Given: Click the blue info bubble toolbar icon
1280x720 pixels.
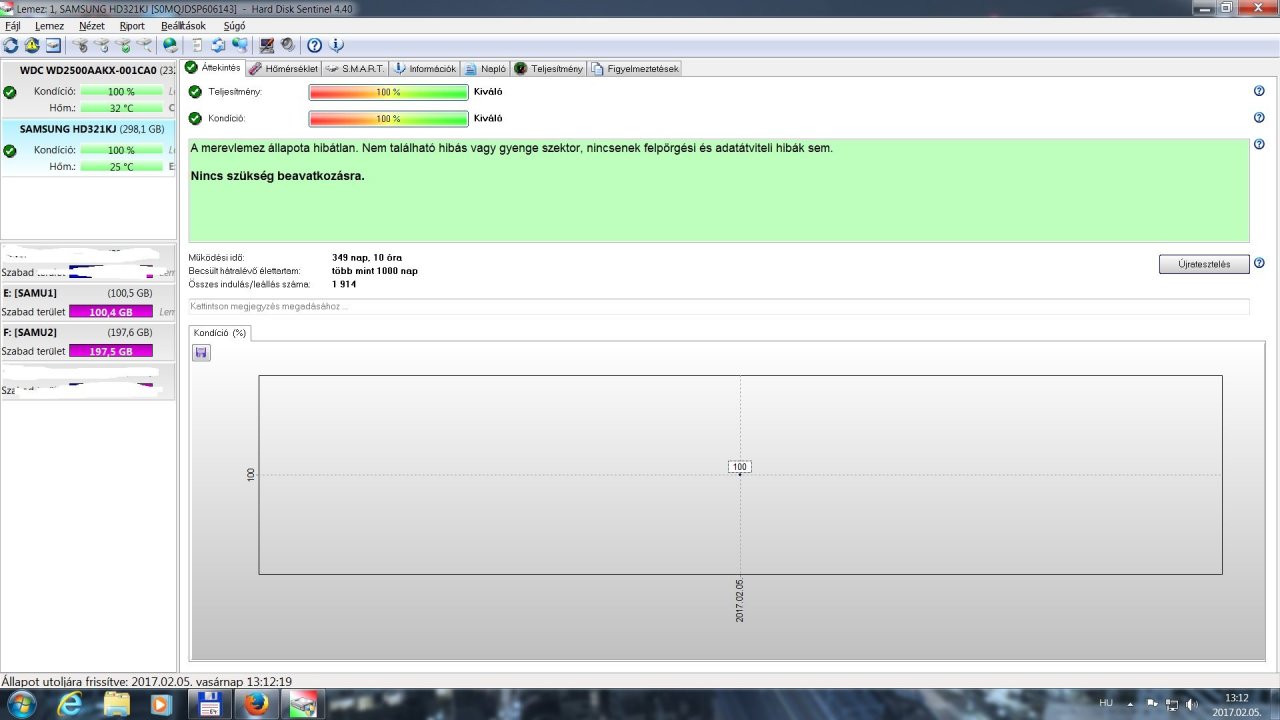Looking at the screenshot, I should (336, 45).
